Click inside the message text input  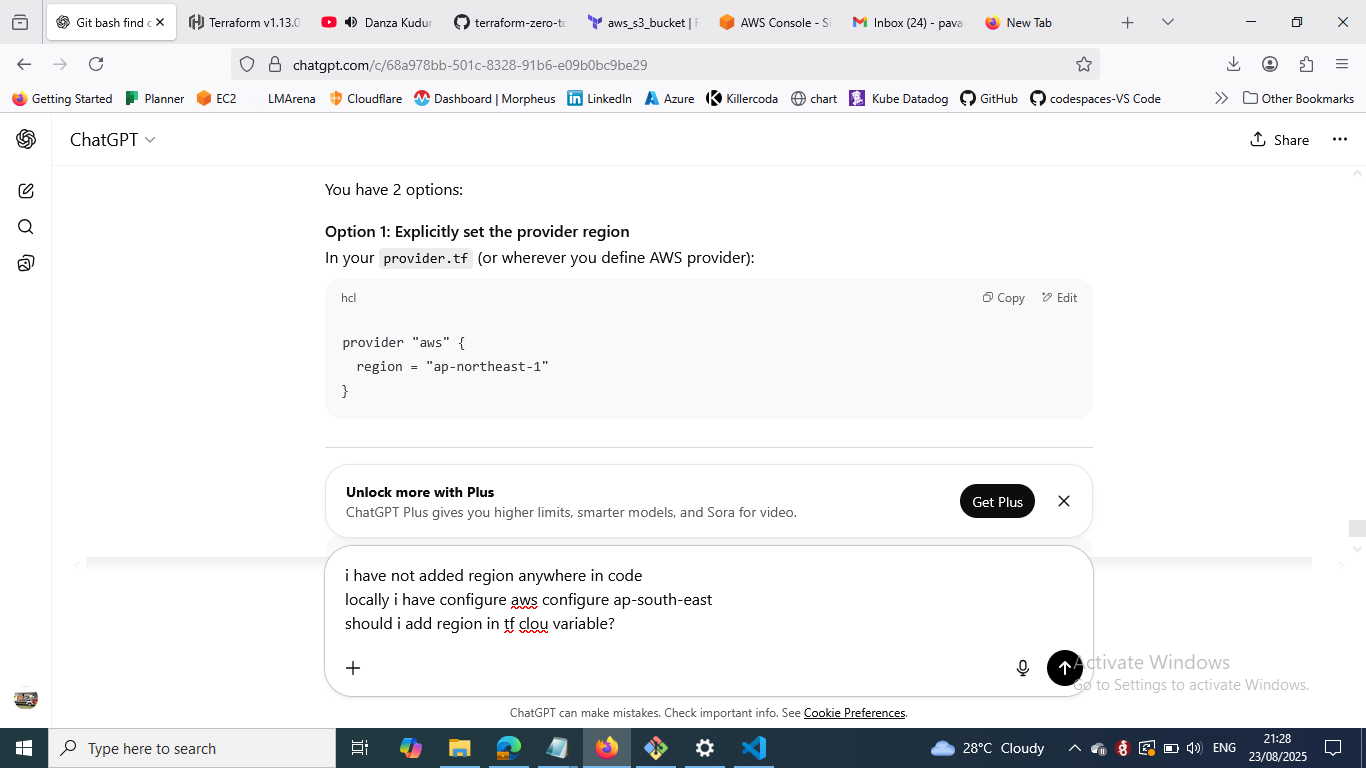click(x=700, y=600)
